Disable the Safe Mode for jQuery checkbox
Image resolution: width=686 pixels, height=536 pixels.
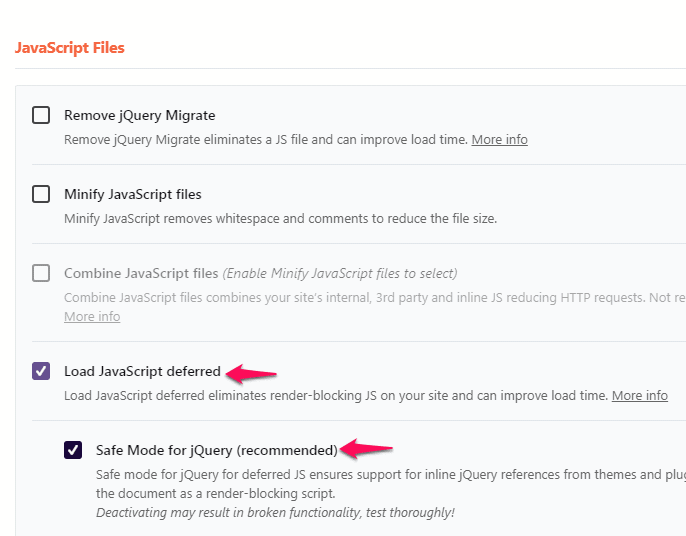tap(73, 450)
